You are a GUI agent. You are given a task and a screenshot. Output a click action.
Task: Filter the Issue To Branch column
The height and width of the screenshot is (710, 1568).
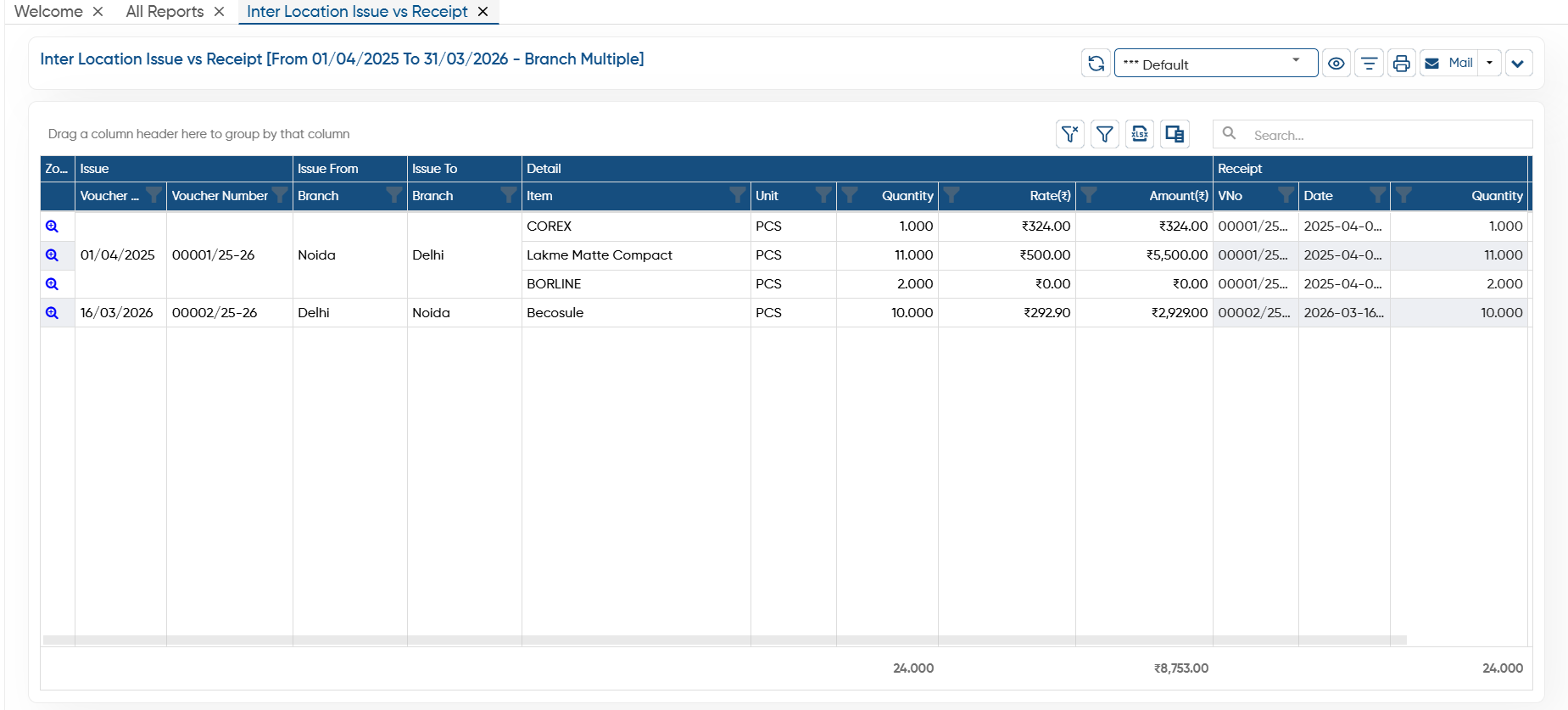[509, 196]
